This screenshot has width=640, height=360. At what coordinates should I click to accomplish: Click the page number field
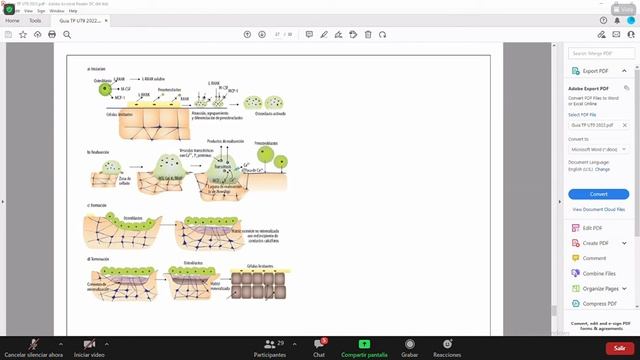(278, 35)
